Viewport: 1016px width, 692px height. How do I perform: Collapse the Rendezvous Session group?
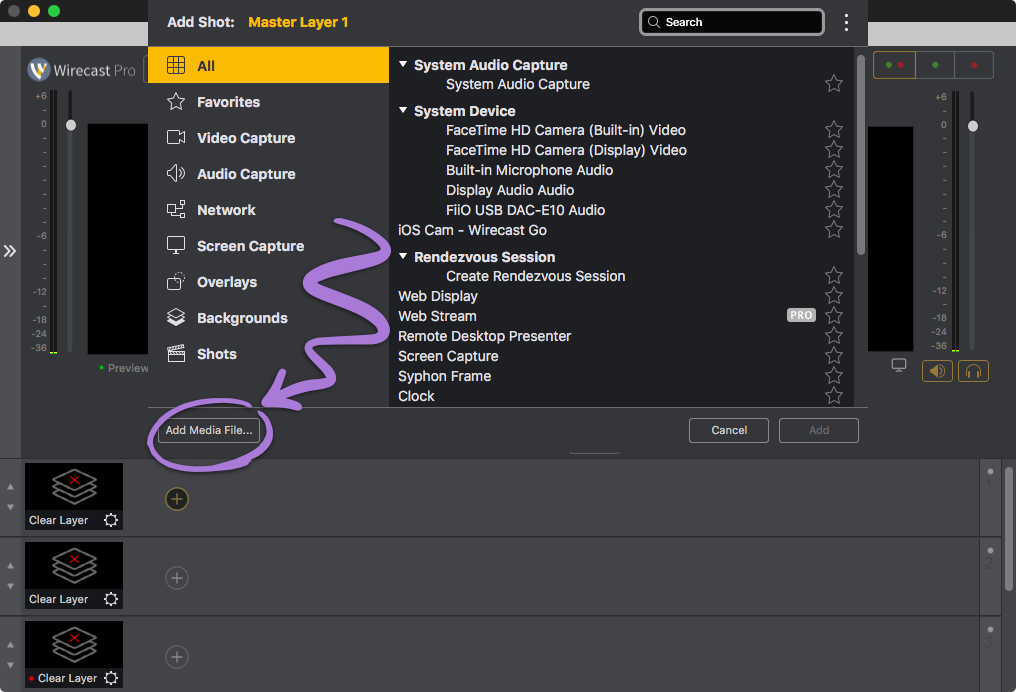(403, 256)
